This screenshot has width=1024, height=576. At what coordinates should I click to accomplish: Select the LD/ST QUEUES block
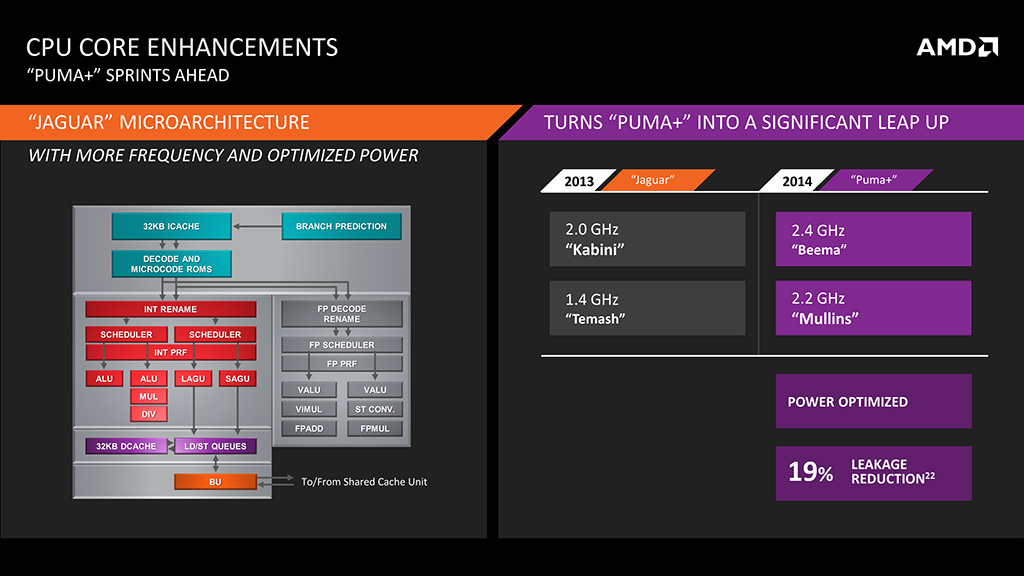tap(215, 446)
